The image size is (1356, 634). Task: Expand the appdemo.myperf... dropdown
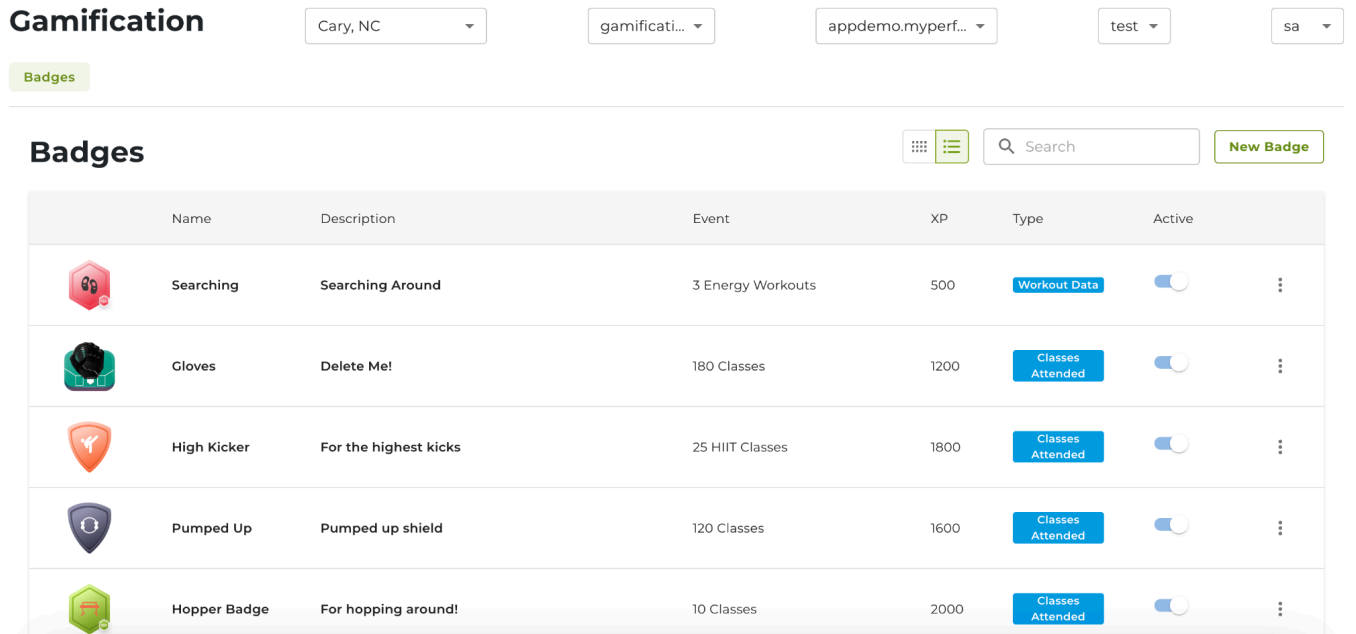tap(906, 26)
